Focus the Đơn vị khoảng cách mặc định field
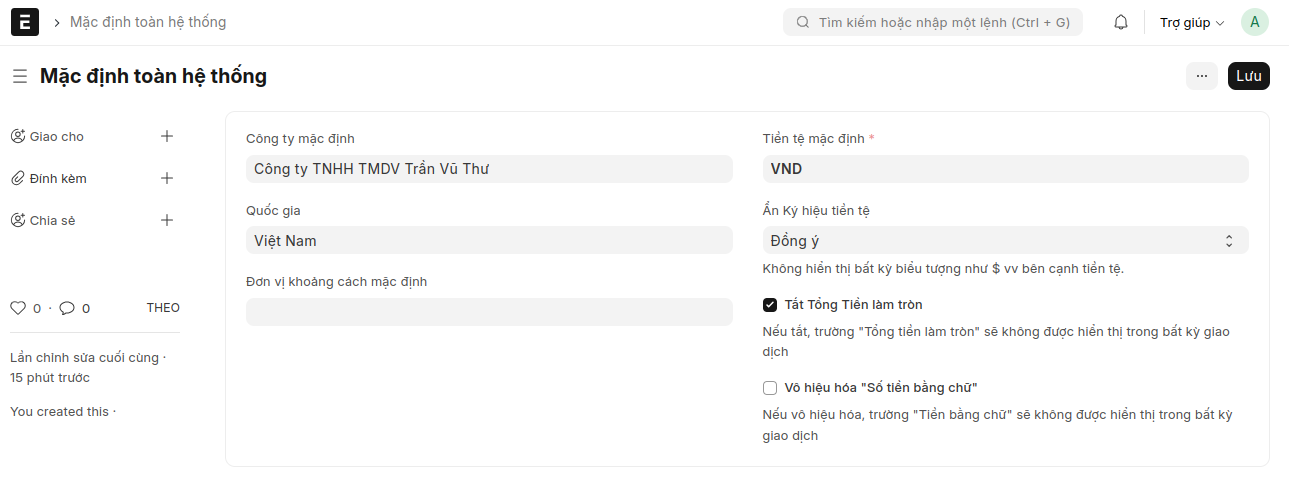Viewport: 1289px width, 483px height. pyautogui.click(x=489, y=312)
